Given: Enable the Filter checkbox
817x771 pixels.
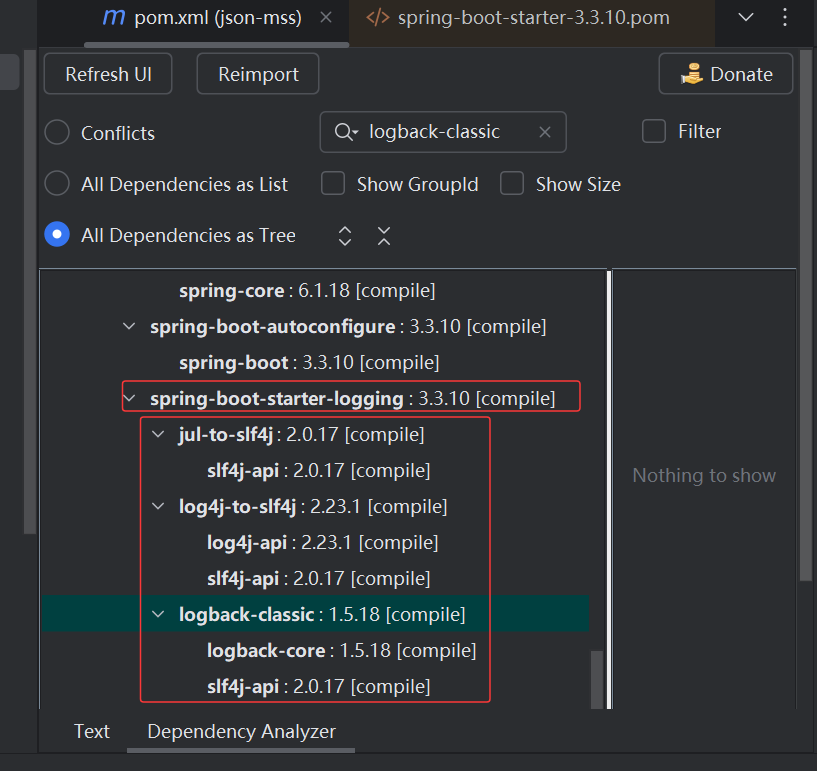Looking at the screenshot, I should (x=653, y=131).
